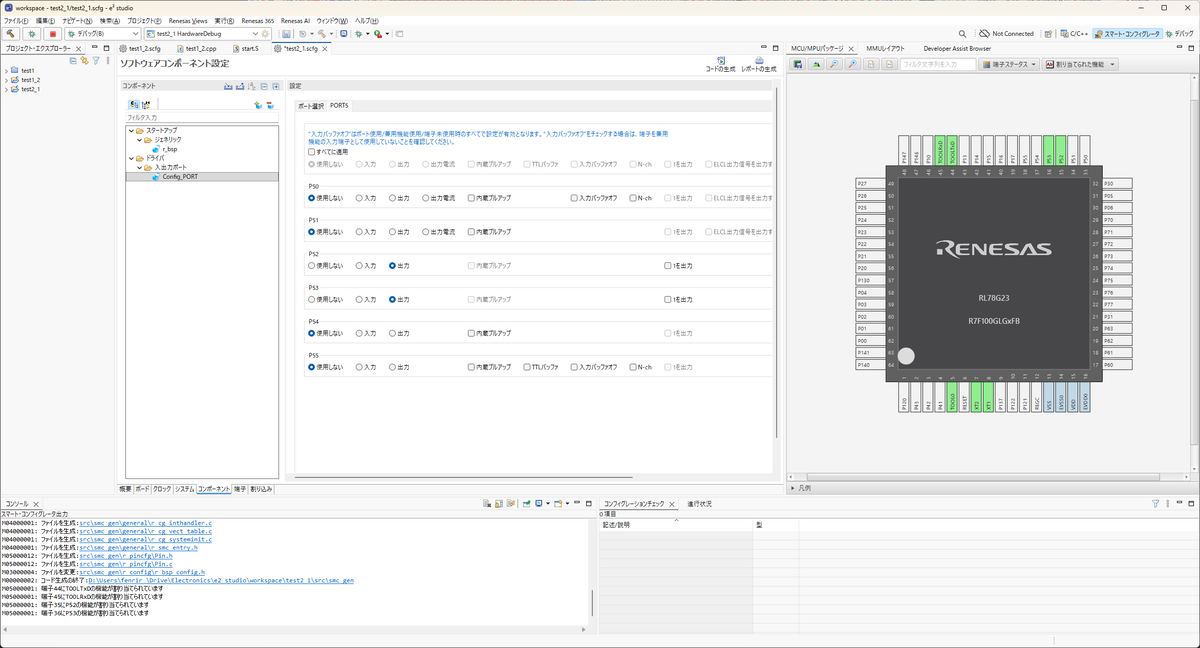Click the red Stop button icon
This screenshot has width=1200, height=648.
pyautogui.click(x=53, y=33)
